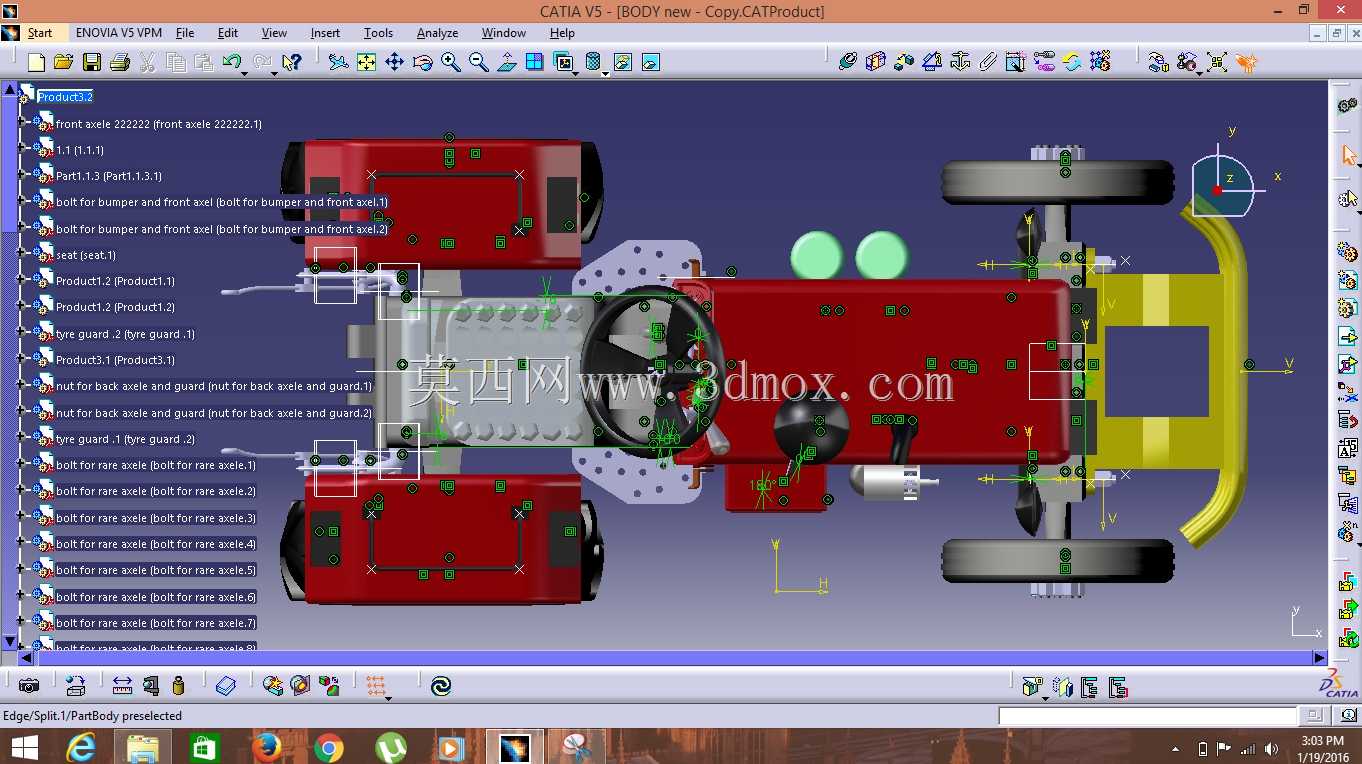Screen dimensions: 1362x764
Task: Select root Product3.2 in tree
Action: point(65,97)
